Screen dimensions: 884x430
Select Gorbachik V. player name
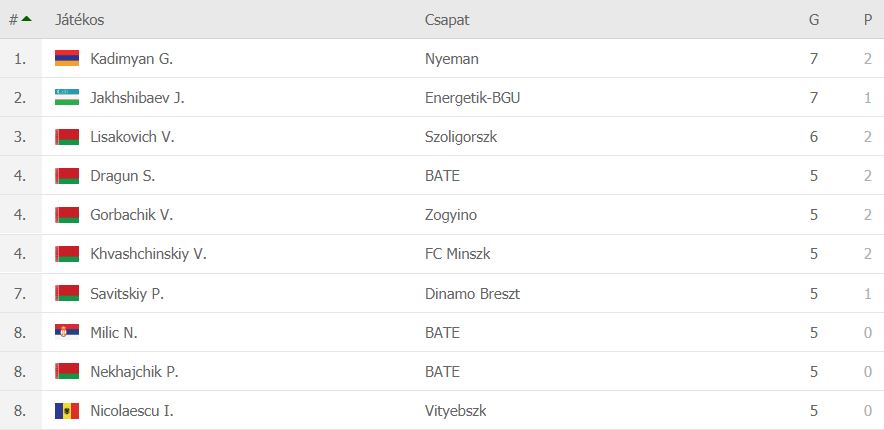131,215
